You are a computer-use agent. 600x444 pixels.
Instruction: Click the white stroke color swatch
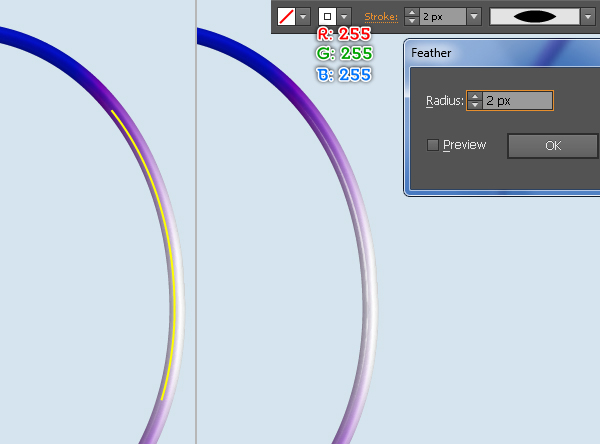[327, 17]
